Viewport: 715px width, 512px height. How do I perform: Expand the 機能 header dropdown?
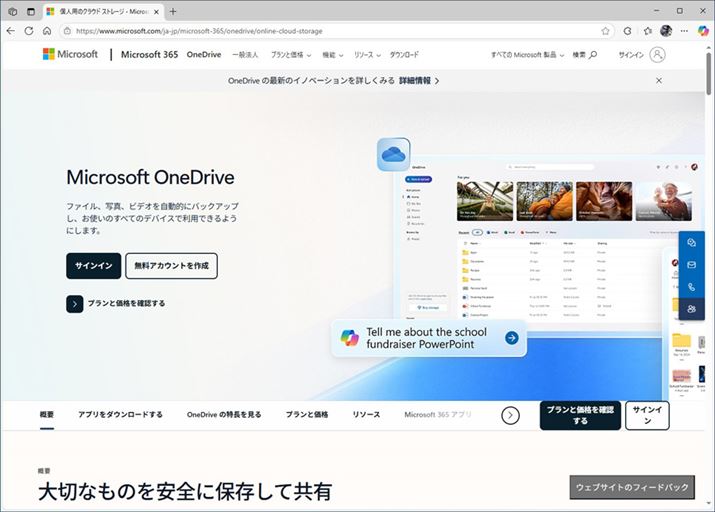pos(332,55)
